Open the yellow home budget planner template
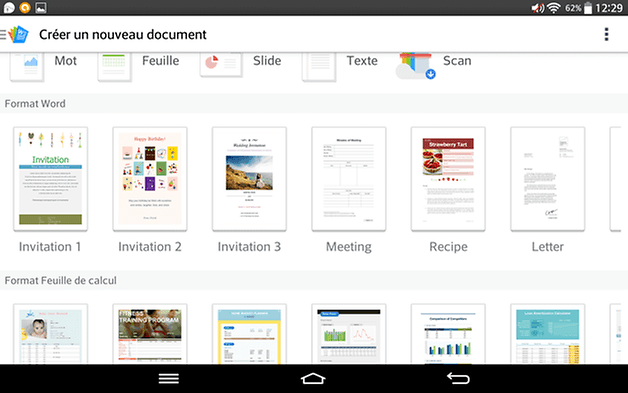 tap(249, 334)
